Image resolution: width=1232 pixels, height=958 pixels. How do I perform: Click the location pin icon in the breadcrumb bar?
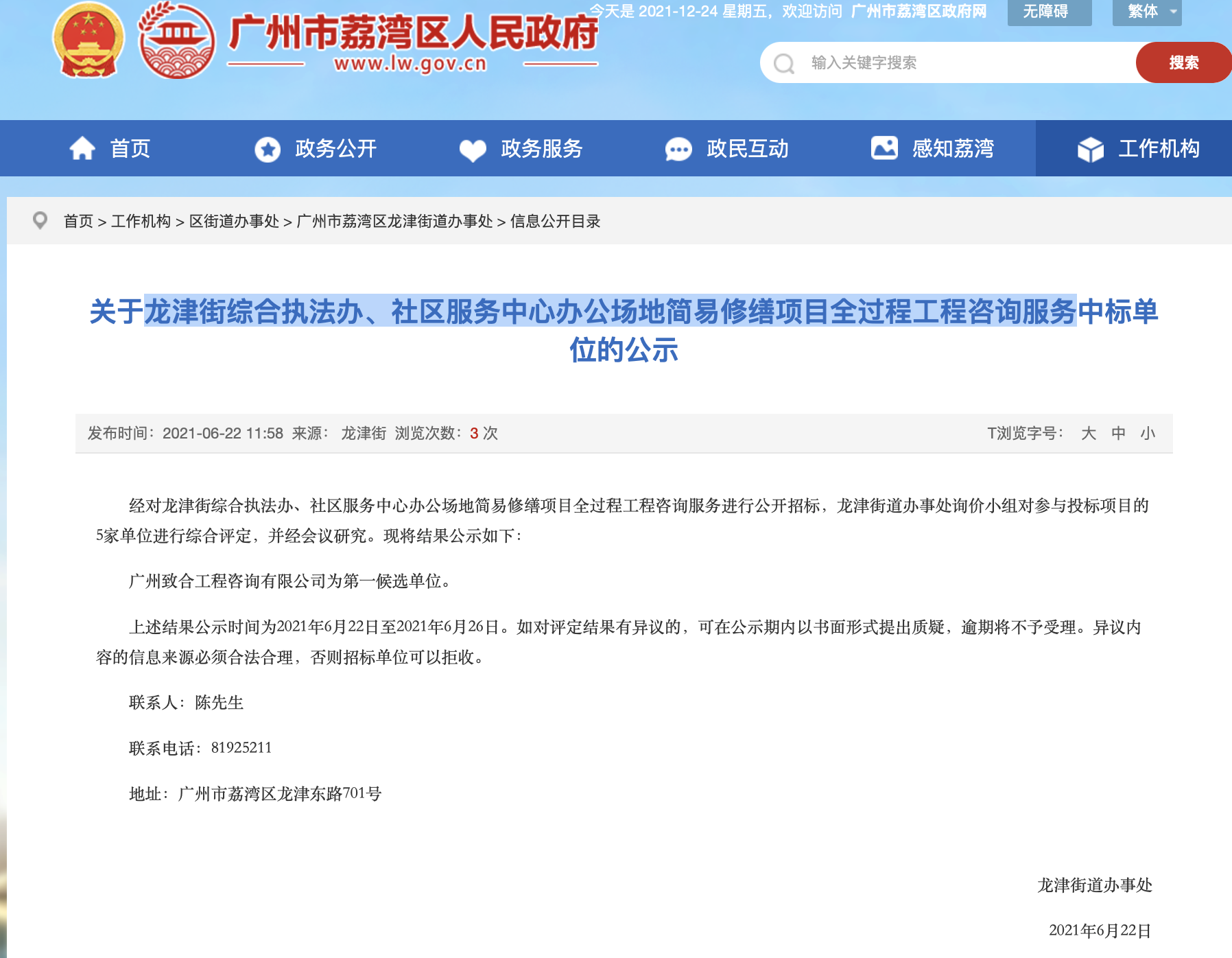39,221
